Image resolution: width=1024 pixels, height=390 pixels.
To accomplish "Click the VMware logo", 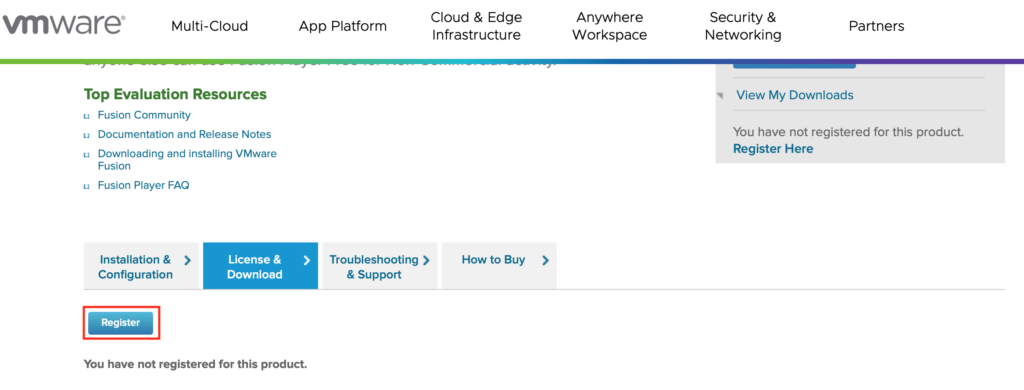I will [63, 25].
